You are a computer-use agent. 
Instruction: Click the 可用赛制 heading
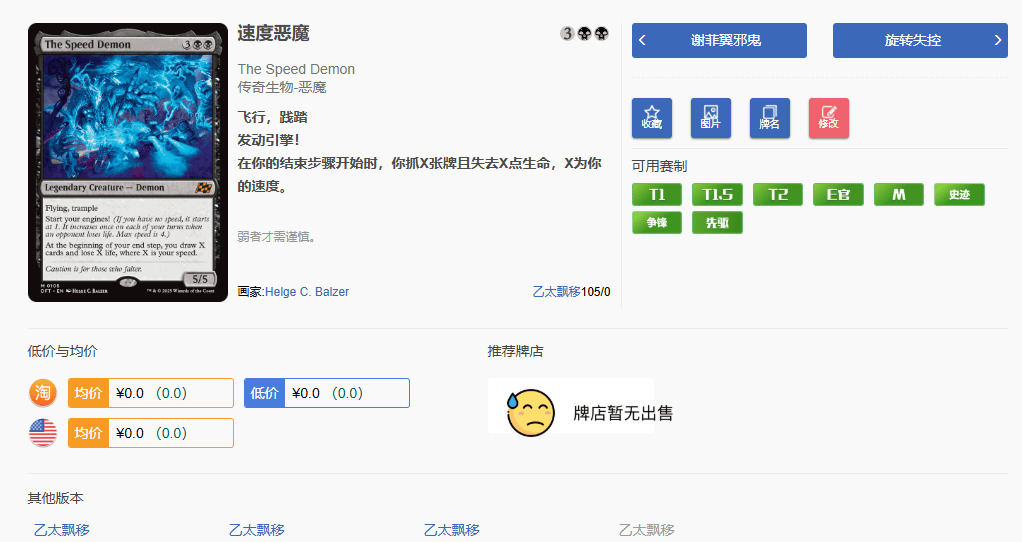click(x=660, y=166)
